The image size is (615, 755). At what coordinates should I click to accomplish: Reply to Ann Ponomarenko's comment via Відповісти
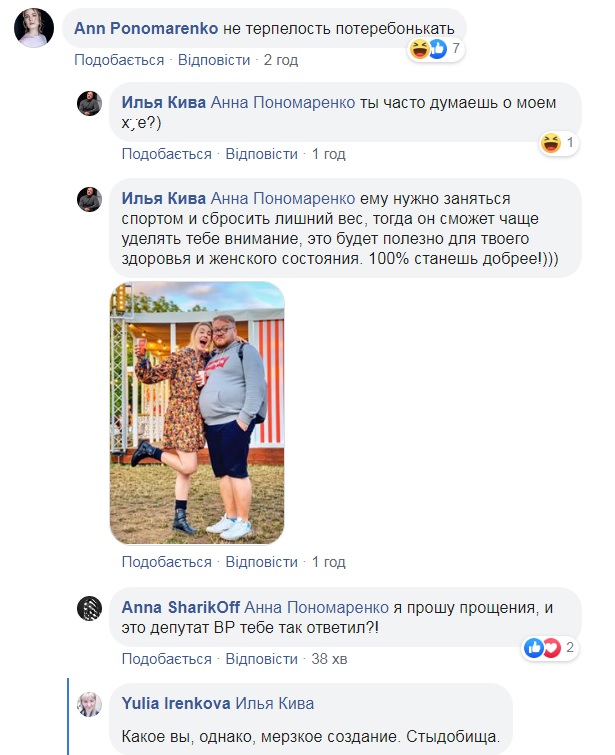[214, 60]
